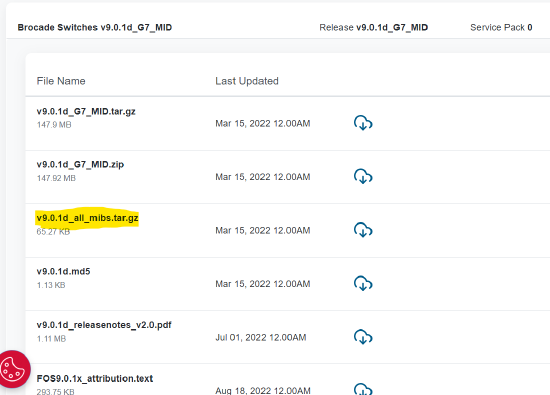The height and width of the screenshot is (395, 550).
Task: Click the Aug 18, 2022 12.00AM date
Action: click(263, 390)
